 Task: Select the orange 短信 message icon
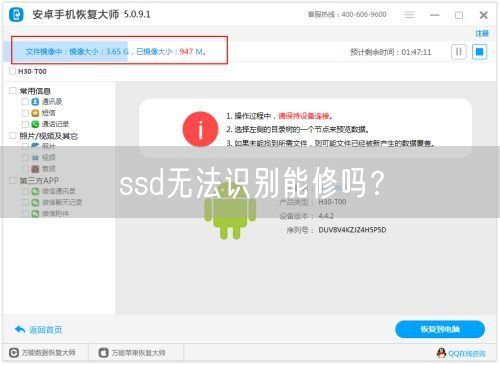(35, 113)
